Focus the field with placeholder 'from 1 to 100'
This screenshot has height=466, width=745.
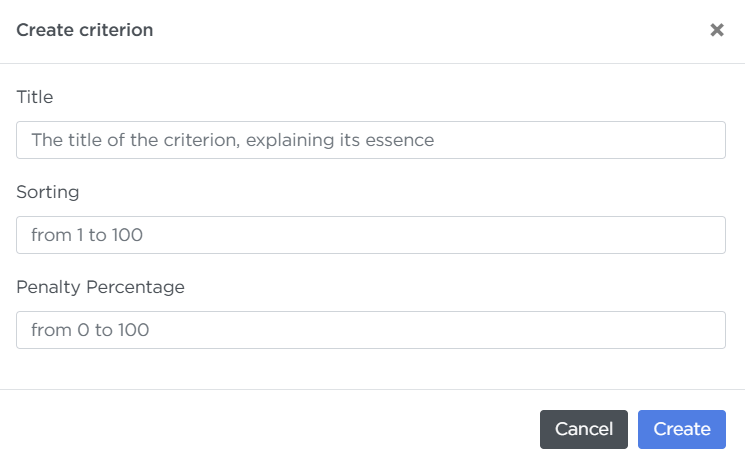[370, 235]
